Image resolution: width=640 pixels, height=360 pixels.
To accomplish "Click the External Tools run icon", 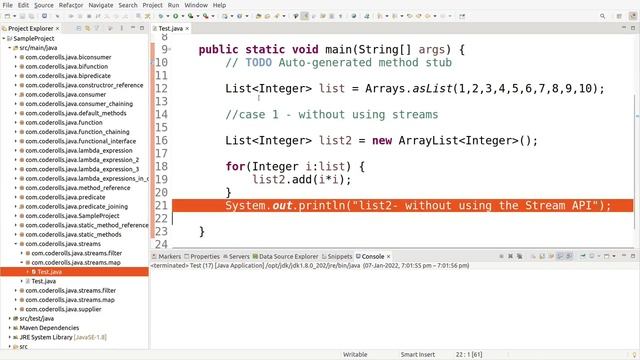I will click(x=206, y=16).
